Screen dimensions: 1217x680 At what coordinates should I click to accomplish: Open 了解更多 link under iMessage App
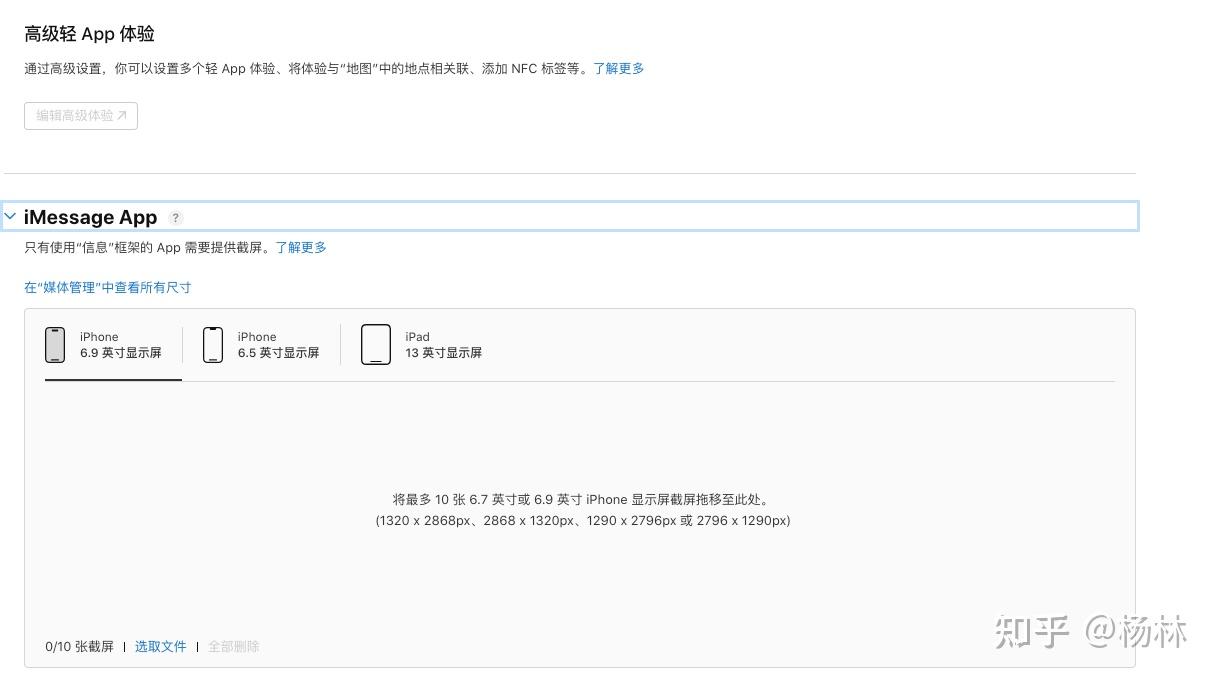[x=301, y=248]
